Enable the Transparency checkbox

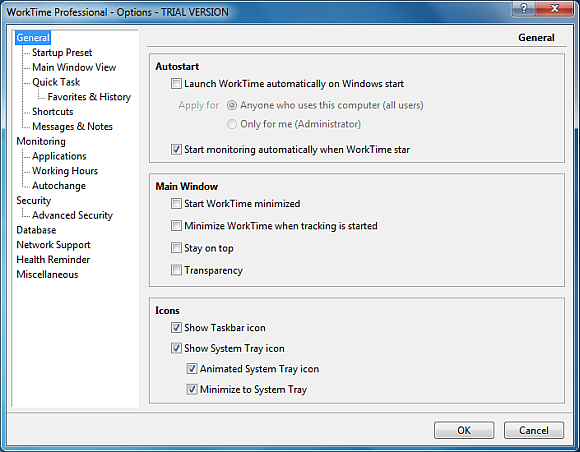coord(176,270)
